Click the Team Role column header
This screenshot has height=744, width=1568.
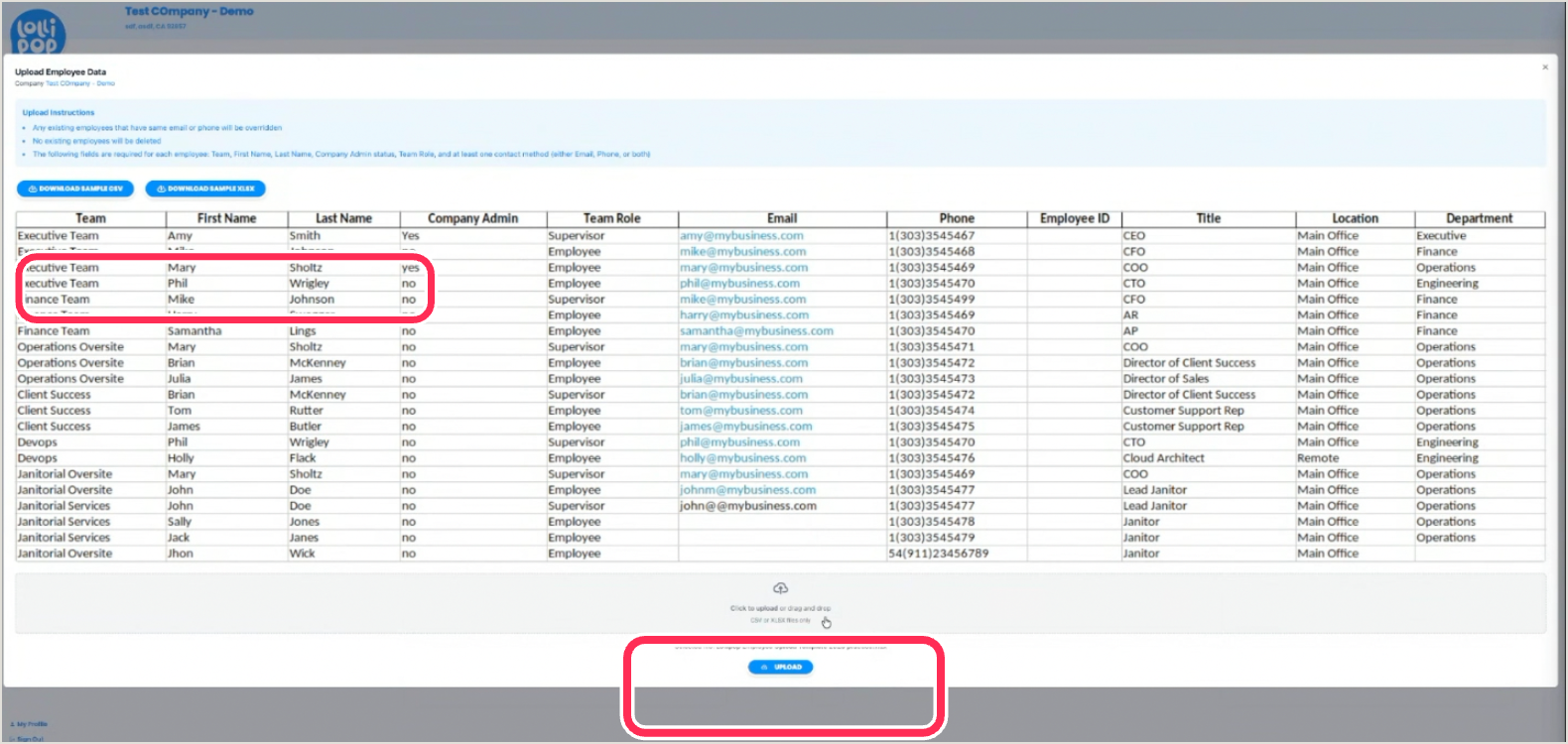point(611,218)
